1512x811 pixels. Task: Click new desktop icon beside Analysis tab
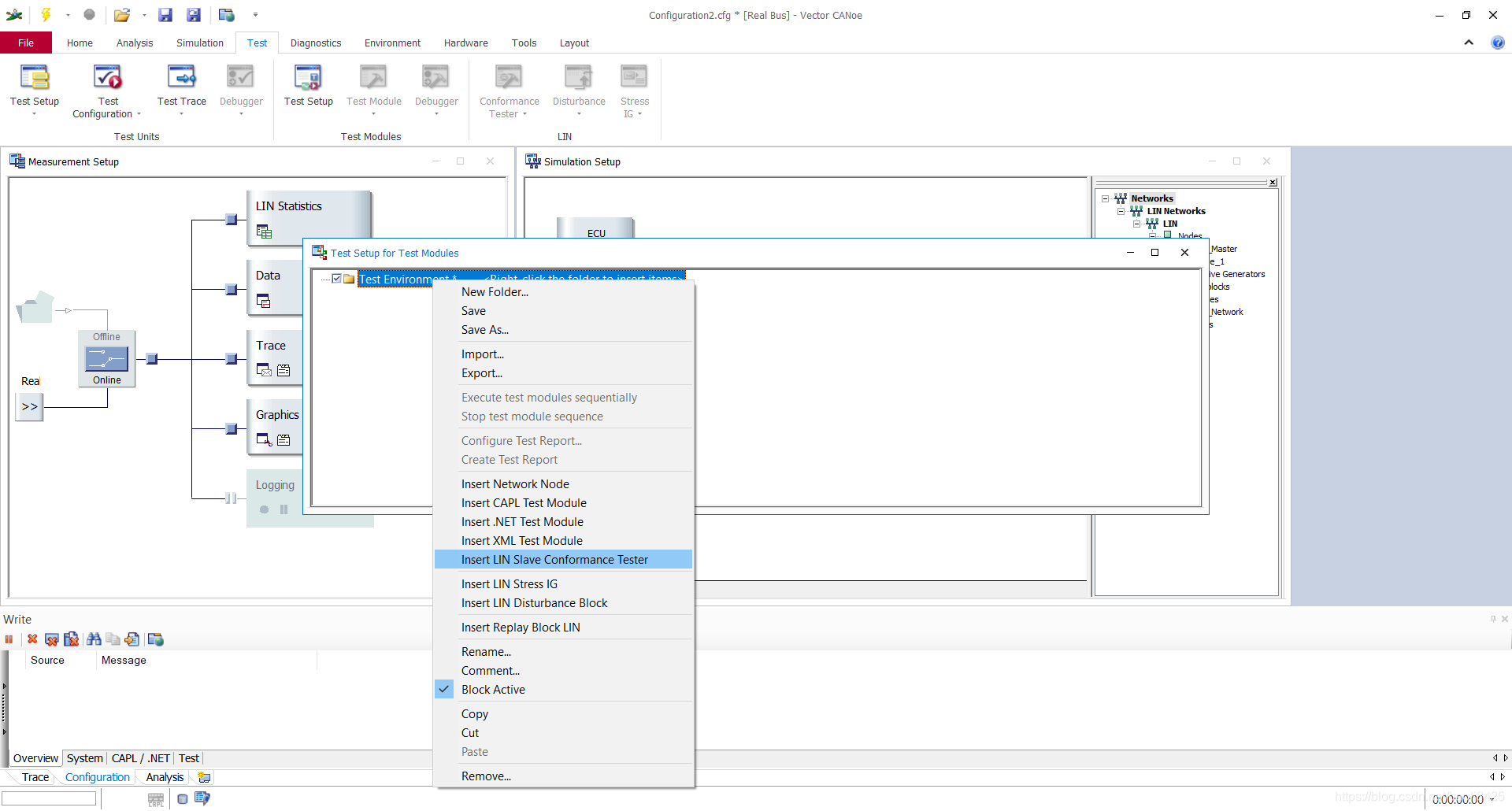pos(204,777)
